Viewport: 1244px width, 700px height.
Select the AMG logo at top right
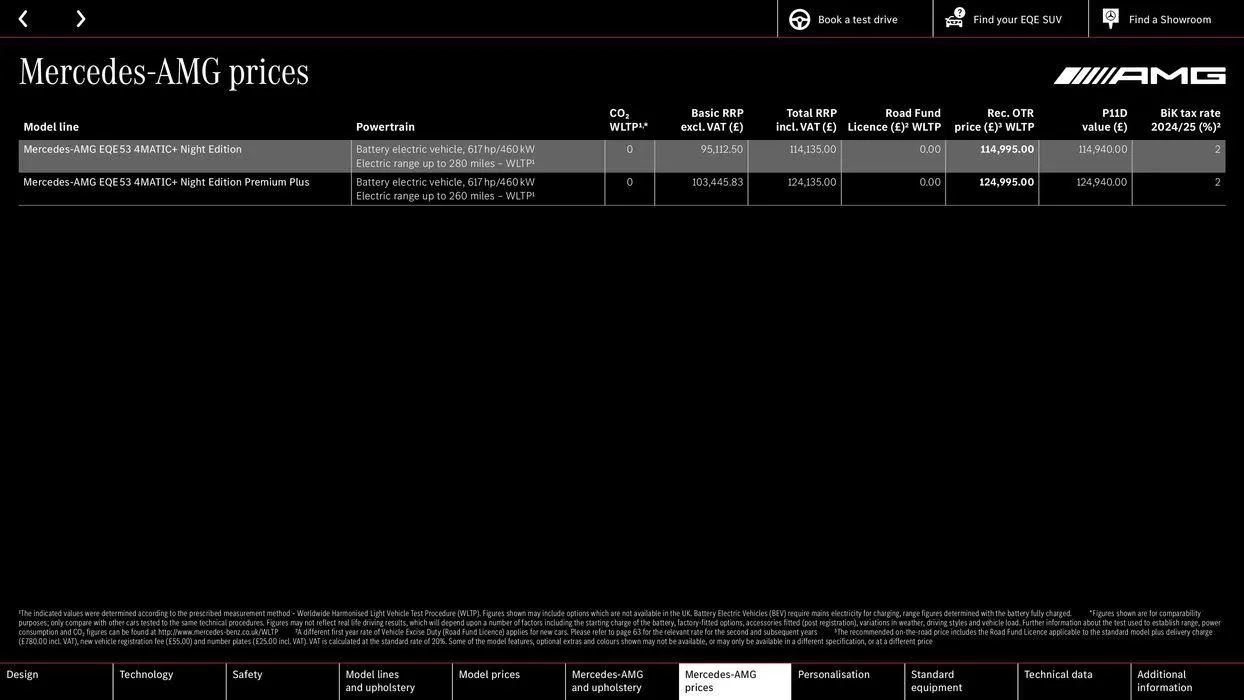pos(1140,71)
